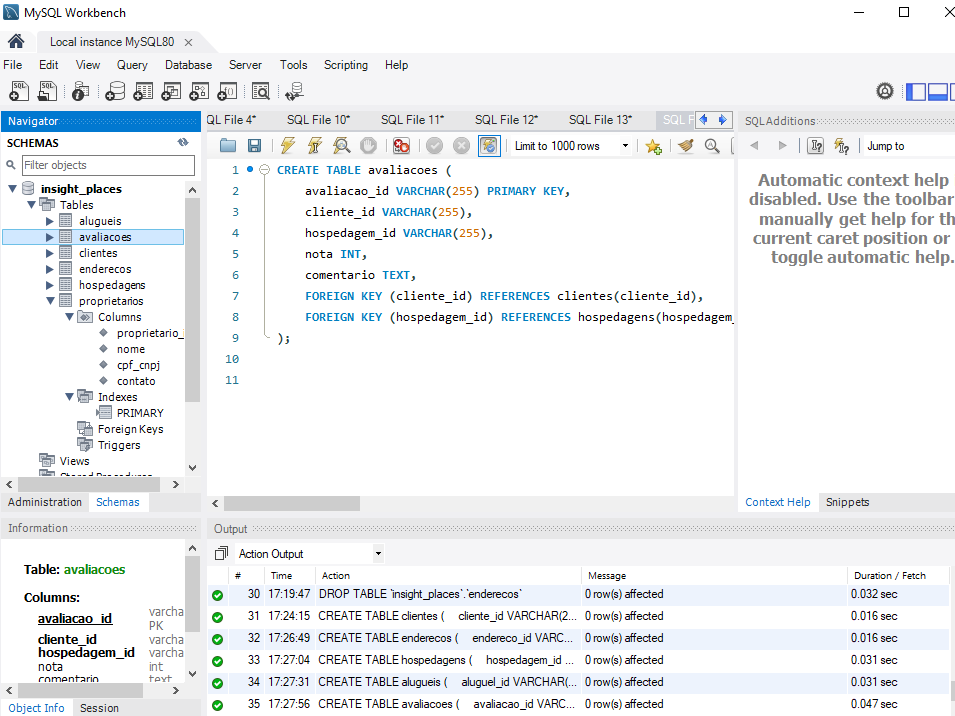This screenshot has height=716, width=955.
Task: Save query to favorites star icon
Action: [x=654, y=146]
